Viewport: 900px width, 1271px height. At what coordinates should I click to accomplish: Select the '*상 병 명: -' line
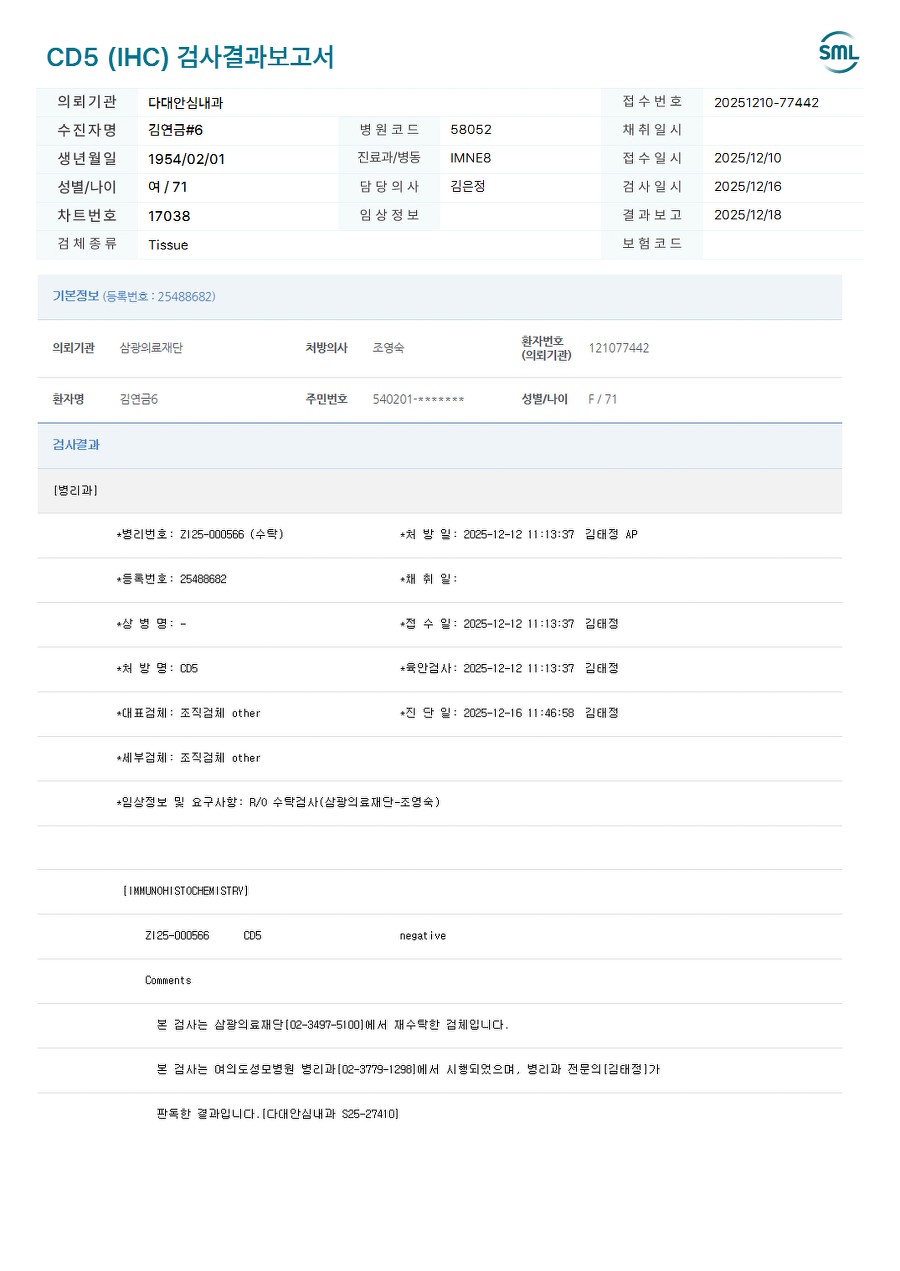click(151, 624)
